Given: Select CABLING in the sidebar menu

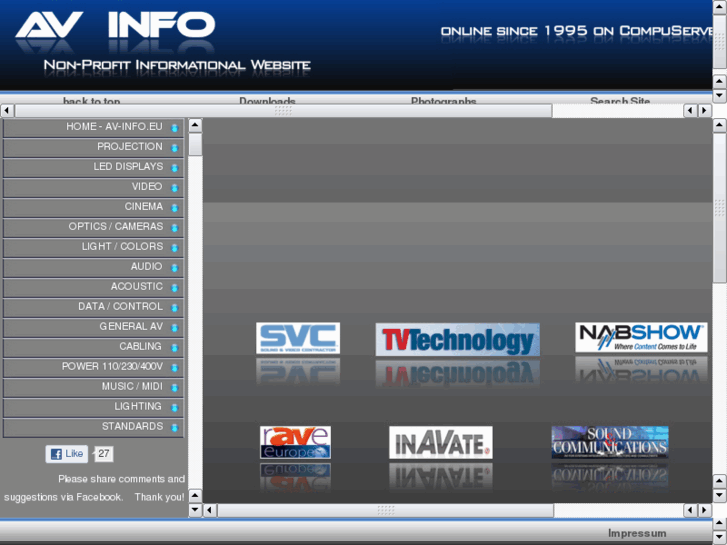Looking at the screenshot, I should [x=93, y=347].
